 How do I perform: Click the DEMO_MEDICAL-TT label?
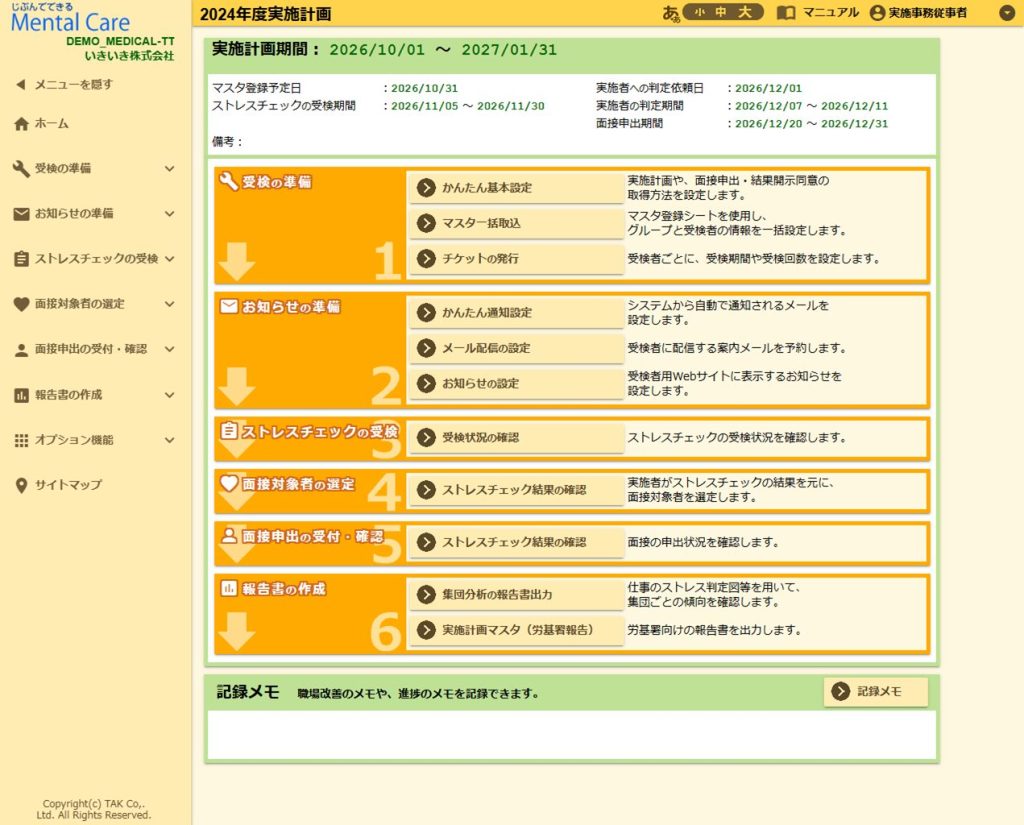(x=120, y=41)
